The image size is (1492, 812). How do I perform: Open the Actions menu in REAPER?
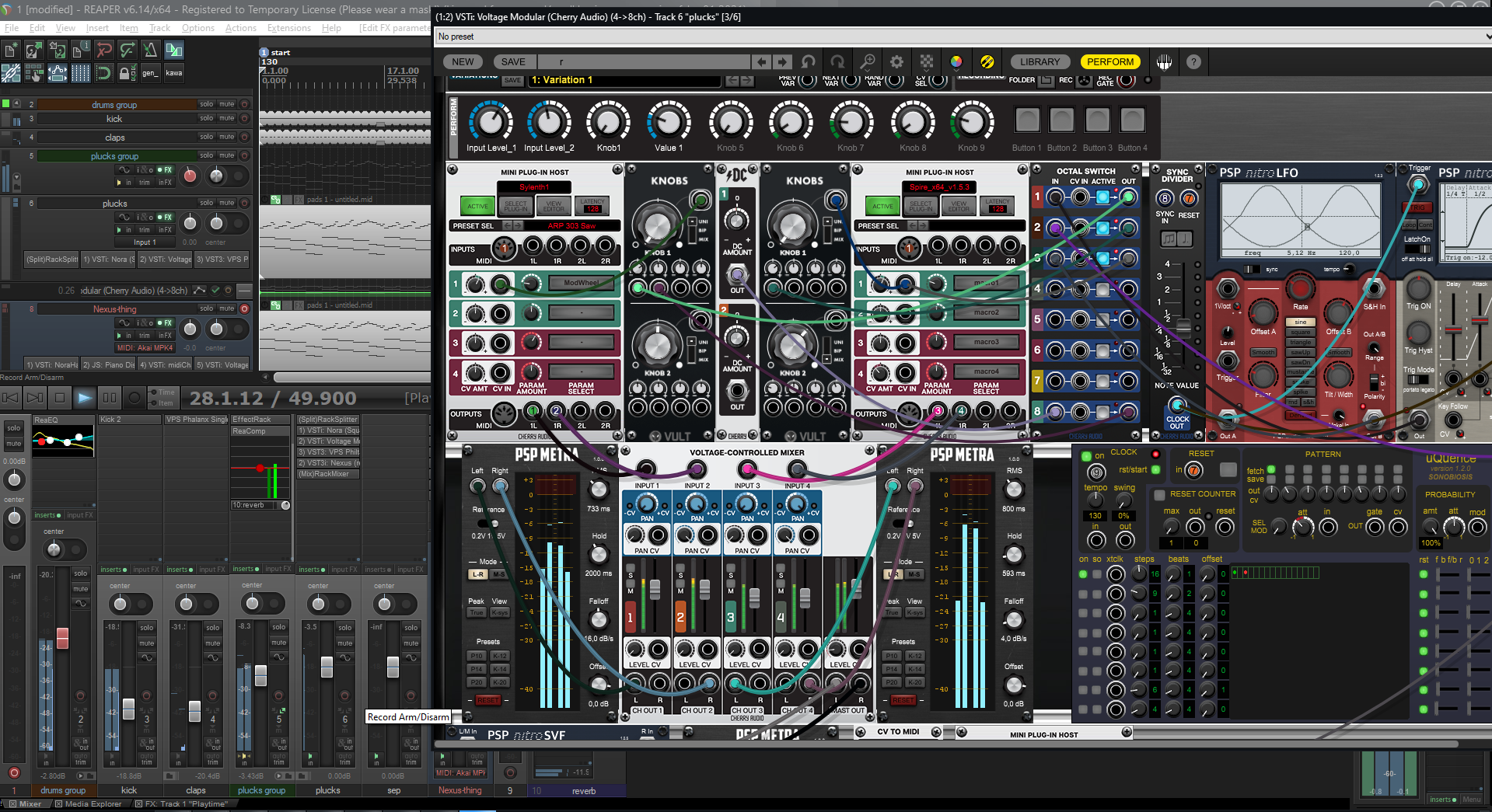pyautogui.click(x=241, y=28)
